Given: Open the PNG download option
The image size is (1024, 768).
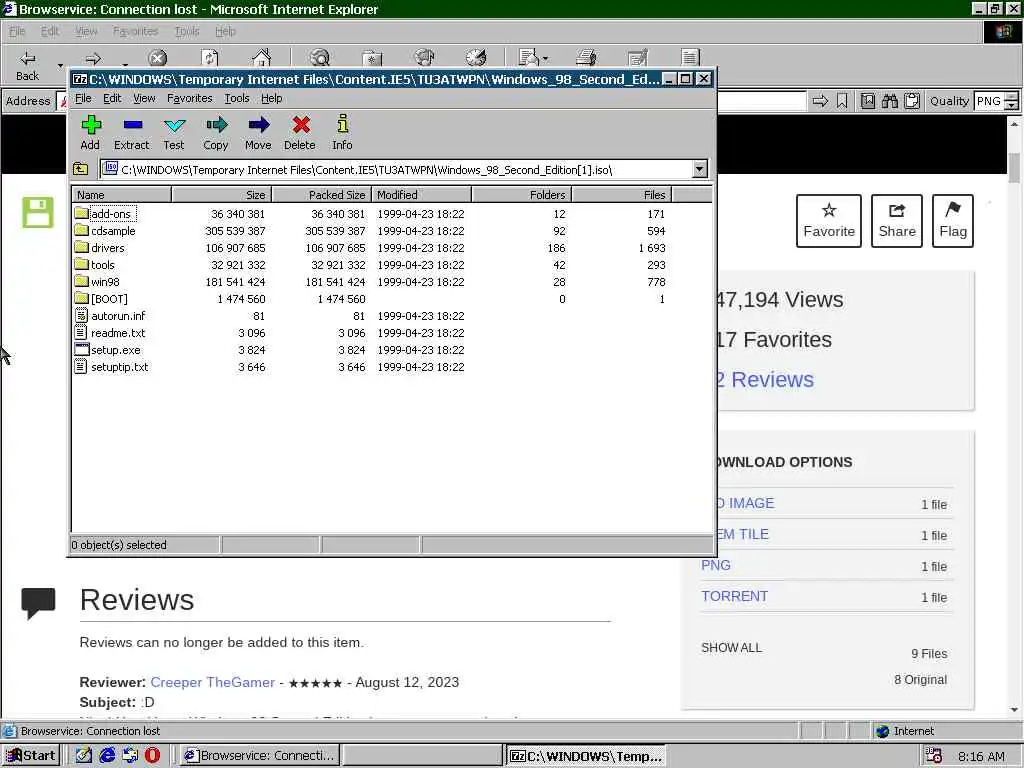Looking at the screenshot, I should (x=716, y=565).
